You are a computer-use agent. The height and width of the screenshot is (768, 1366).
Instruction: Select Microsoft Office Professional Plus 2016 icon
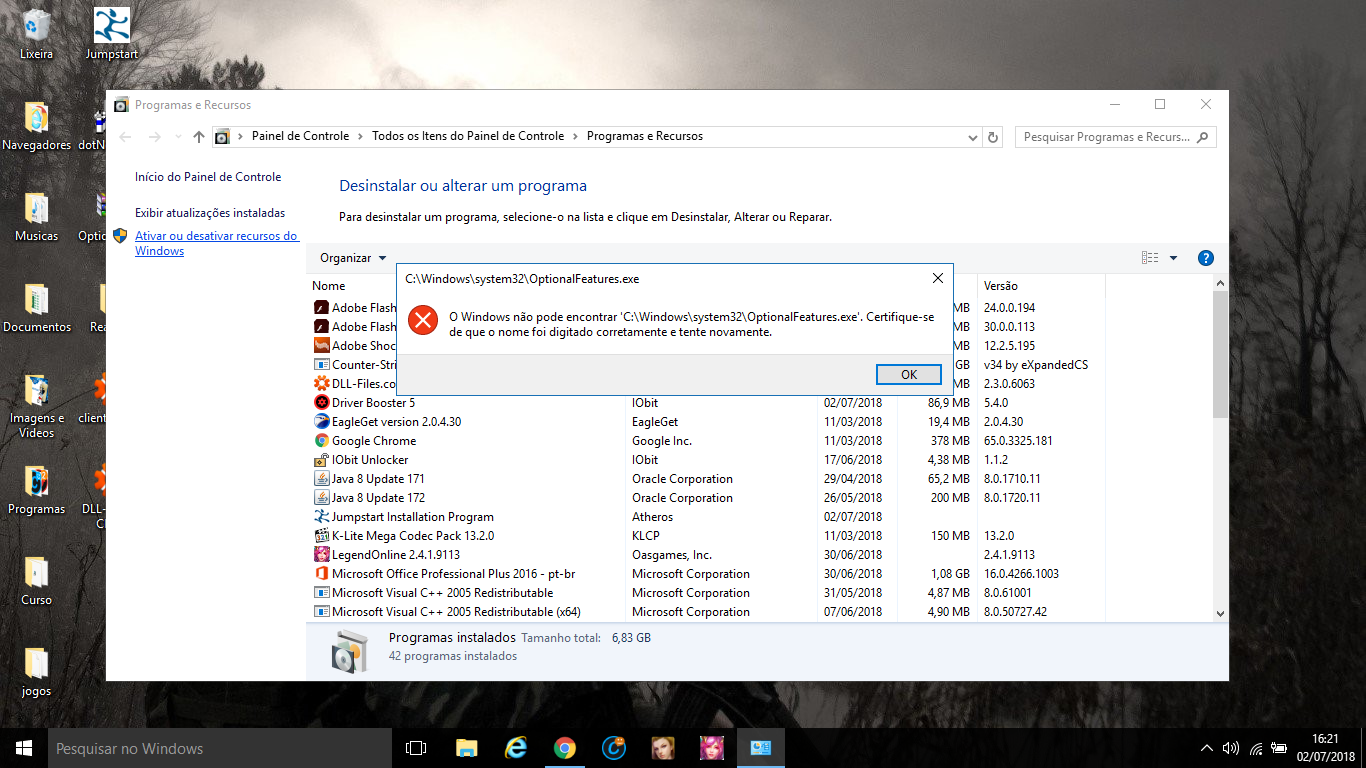[x=322, y=574]
